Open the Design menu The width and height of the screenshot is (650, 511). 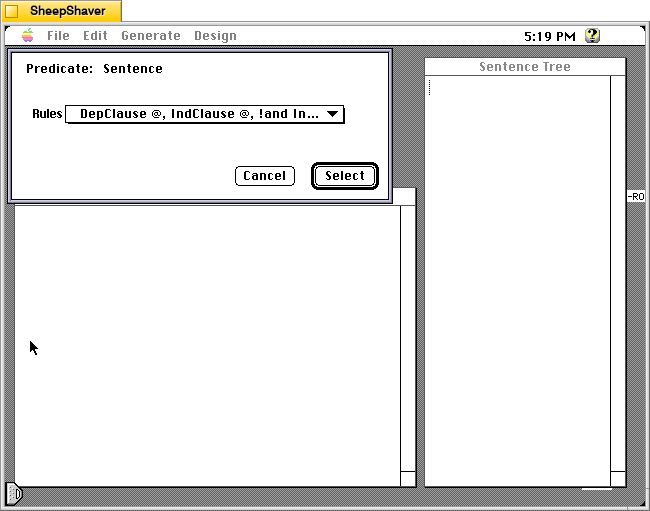(215, 36)
